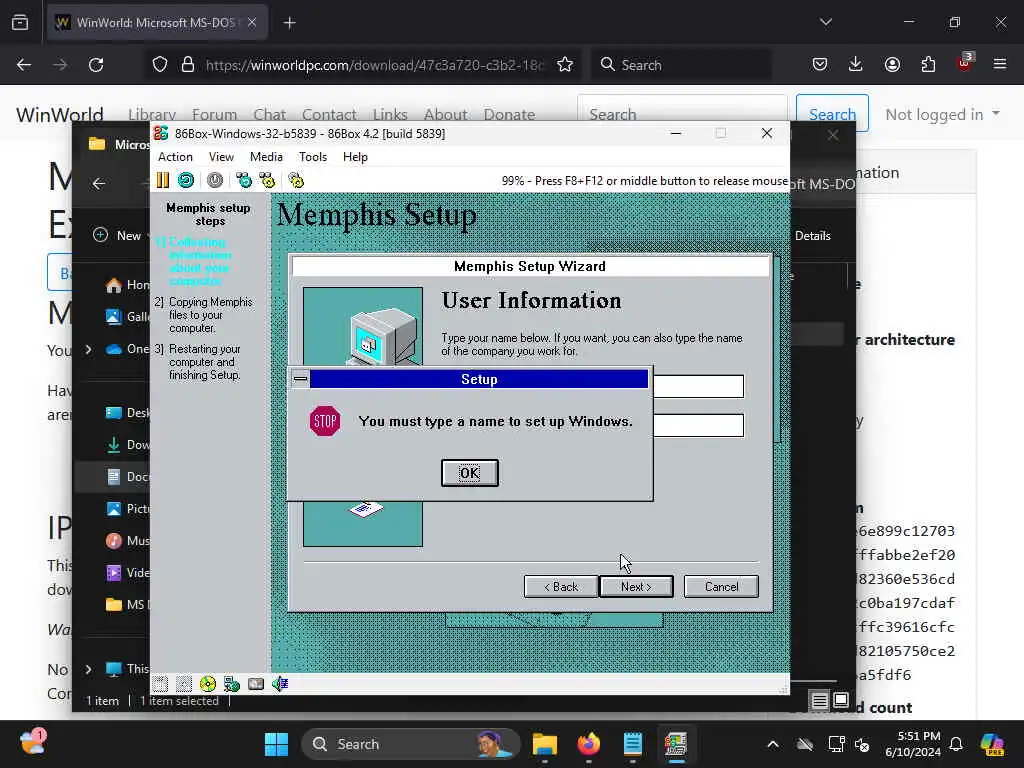Open Firefox from the taskbar

click(x=588, y=744)
